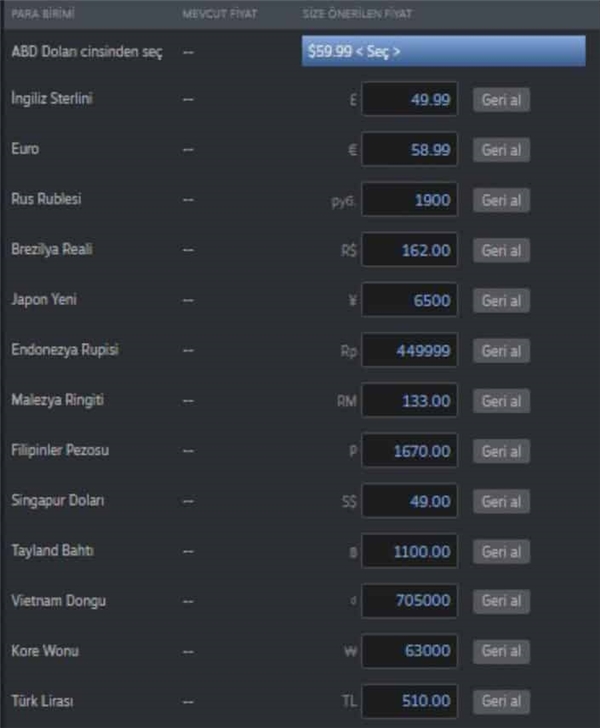Click the Turkish Lira 510.00 field
This screenshot has height=728, width=600.
410,700
